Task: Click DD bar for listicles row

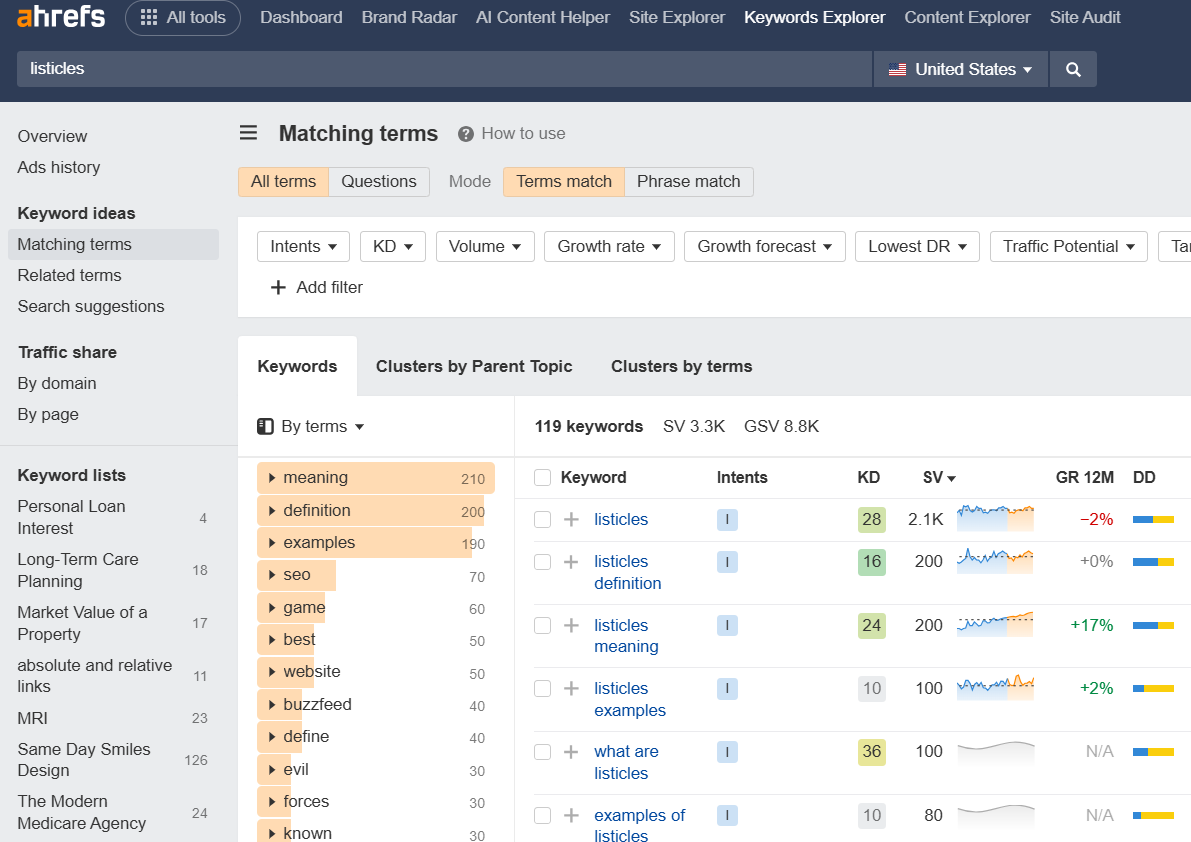Action: (x=1153, y=519)
